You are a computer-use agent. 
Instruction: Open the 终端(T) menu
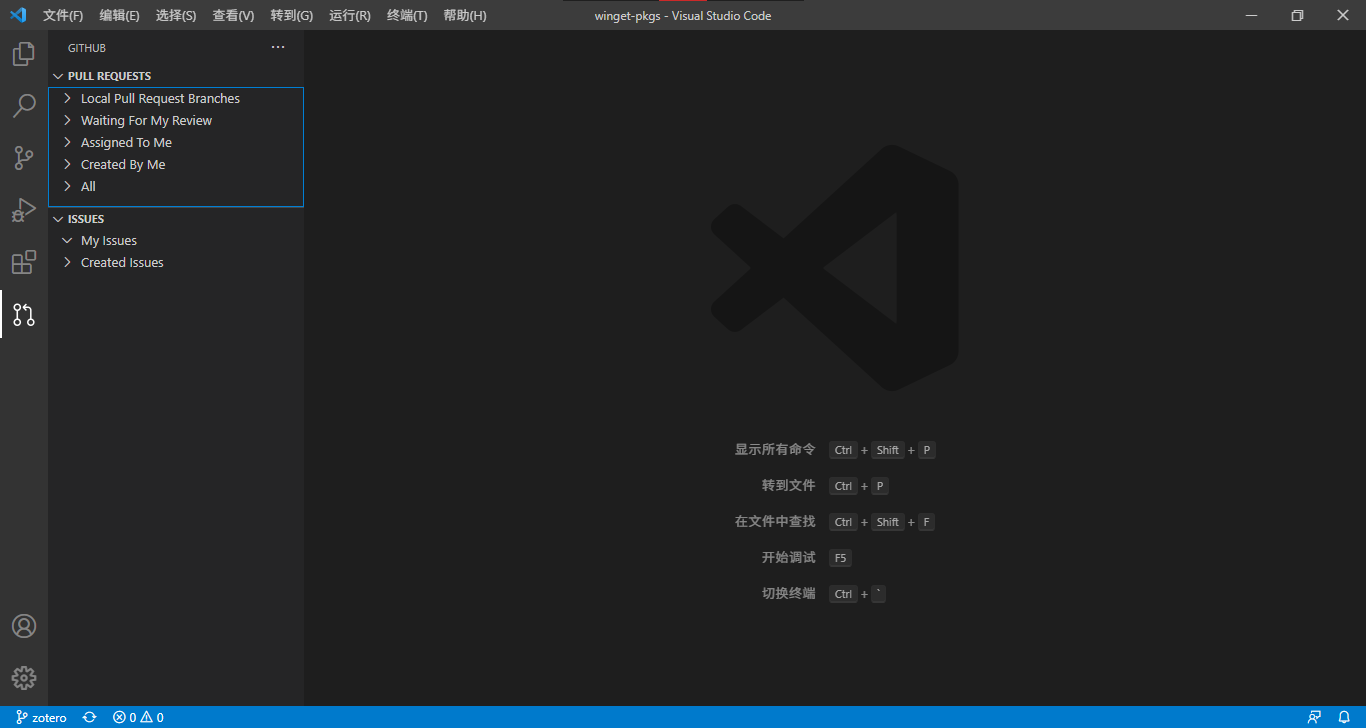click(406, 15)
